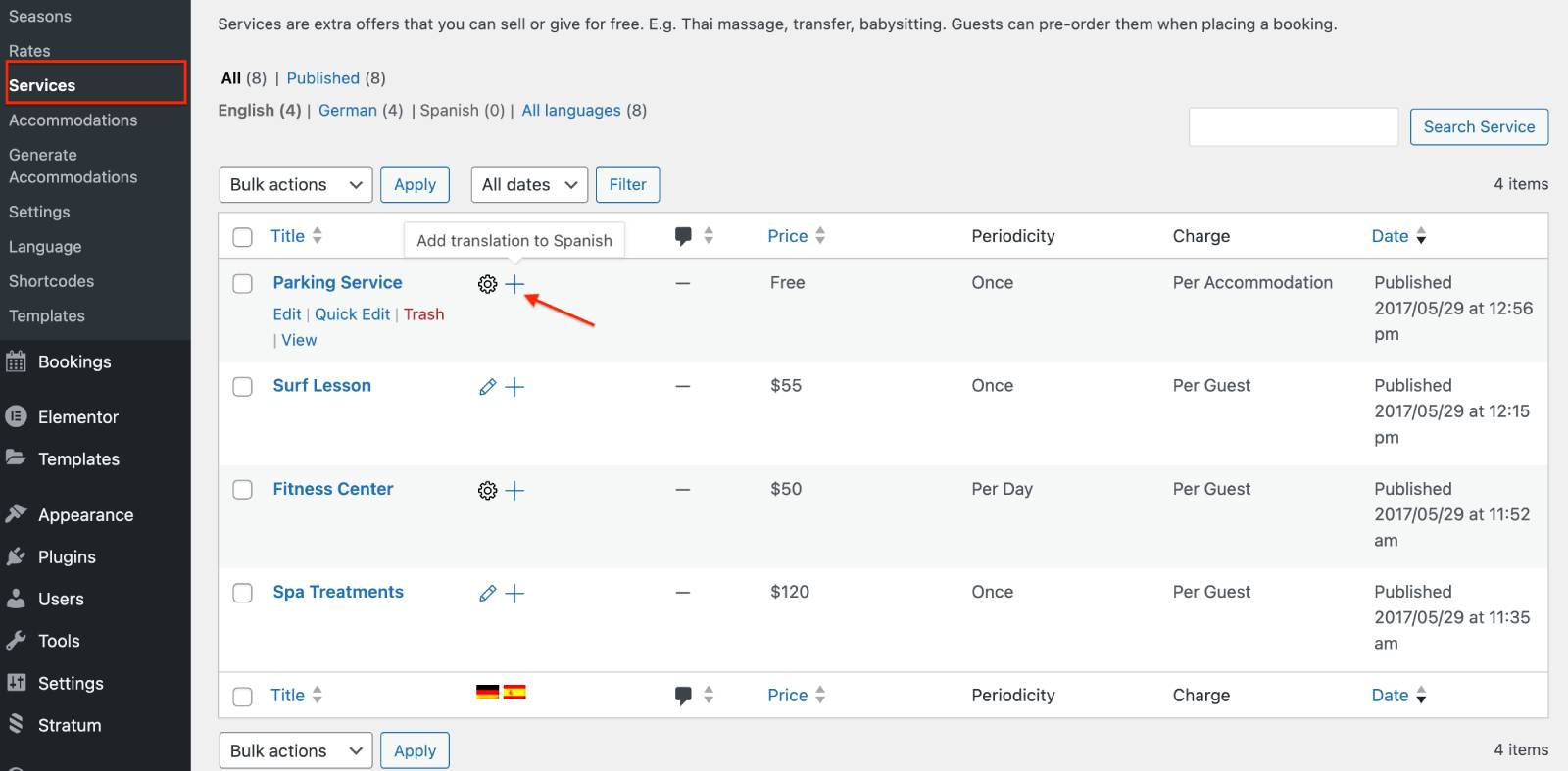Screen dimensions: 1568x771
Task: Toggle the select-all checkbox in table header
Action: pos(243,236)
